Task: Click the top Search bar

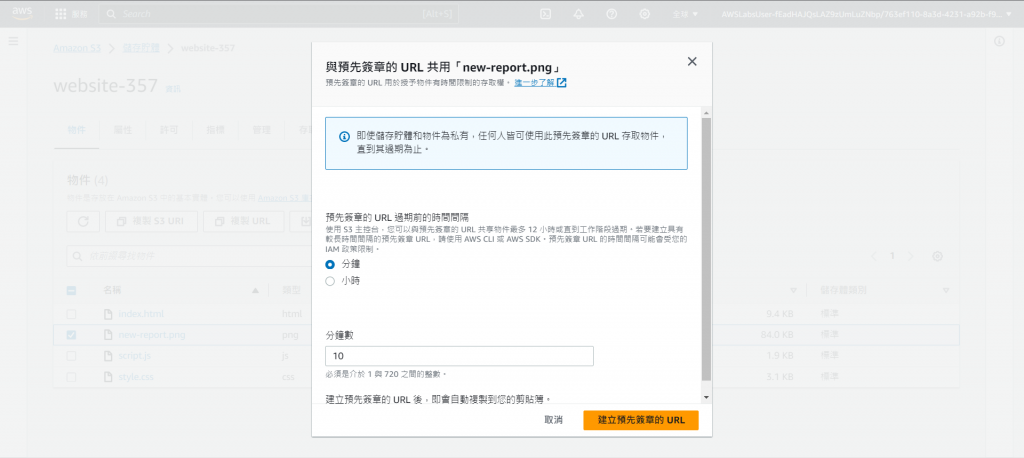Action: [278, 14]
